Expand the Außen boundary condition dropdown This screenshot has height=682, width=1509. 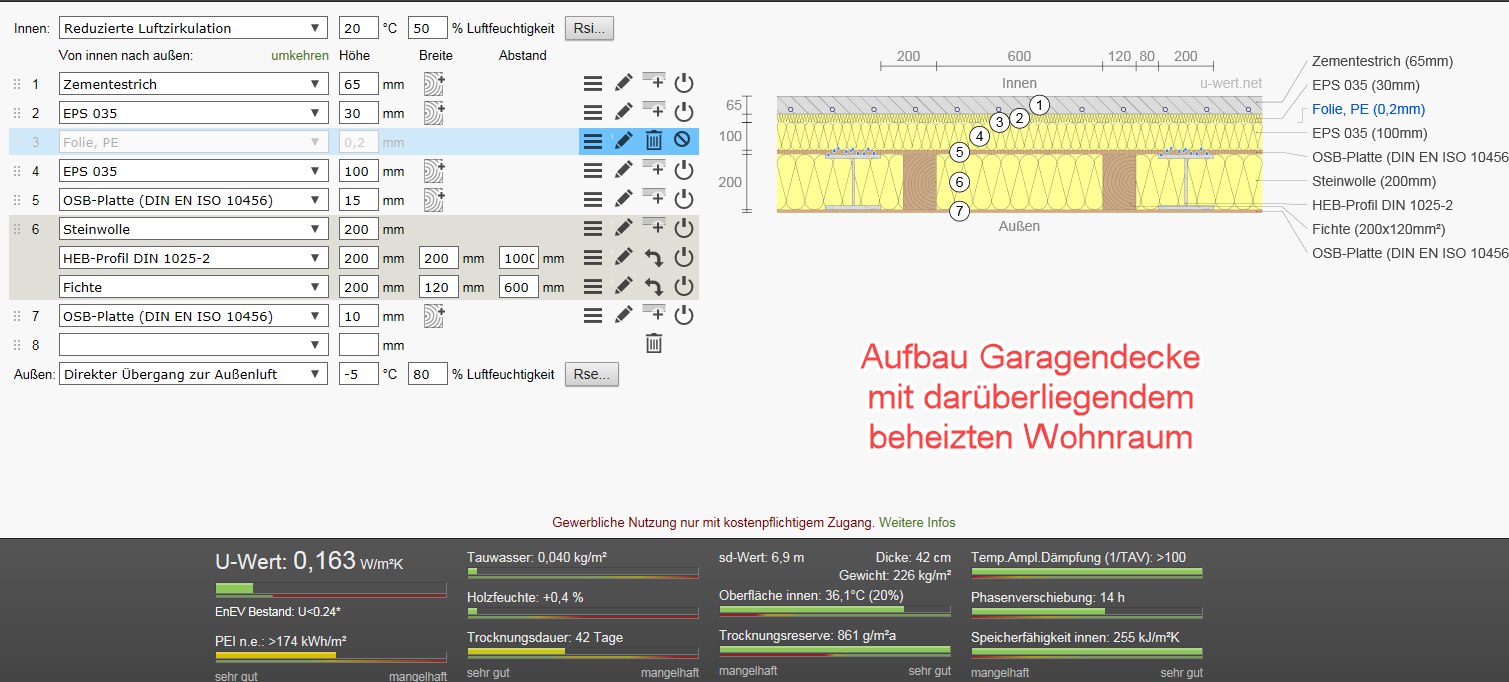click(x=194, y=374)
